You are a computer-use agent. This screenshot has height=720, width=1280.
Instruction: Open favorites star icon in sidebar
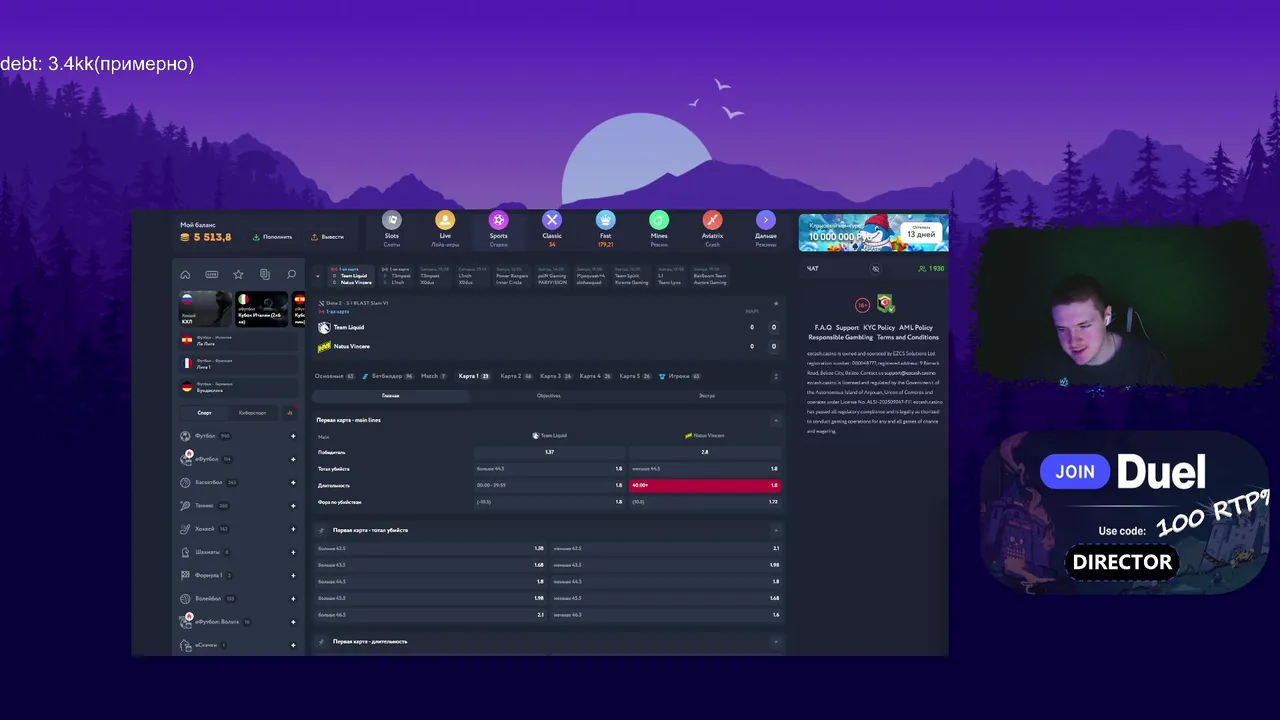point(238,274)
